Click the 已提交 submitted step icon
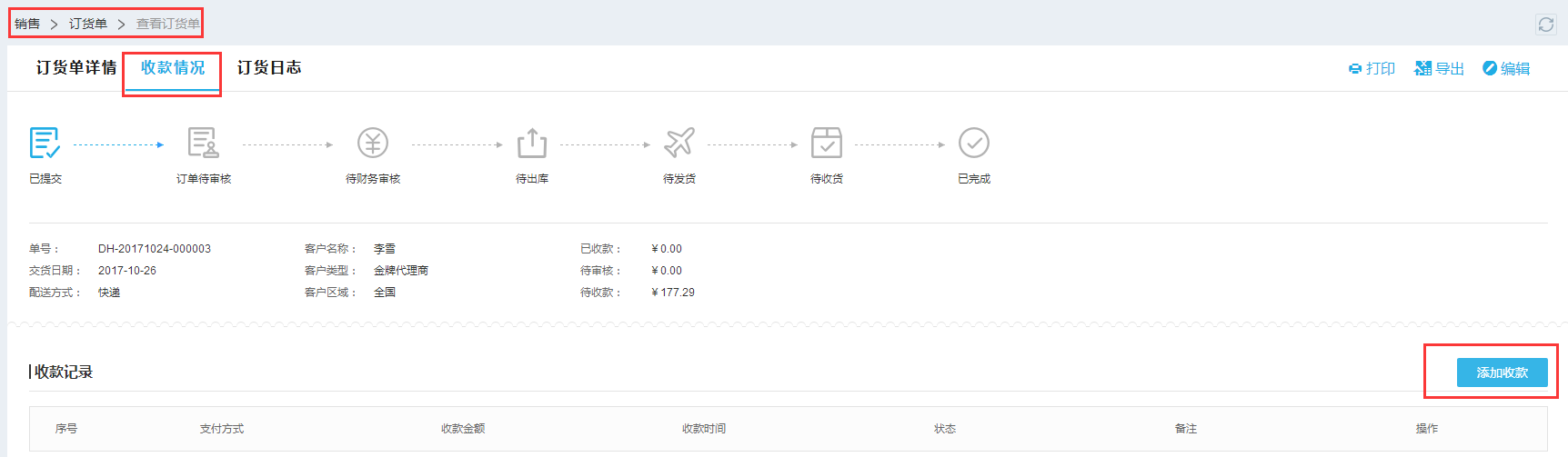 [45, 144]
